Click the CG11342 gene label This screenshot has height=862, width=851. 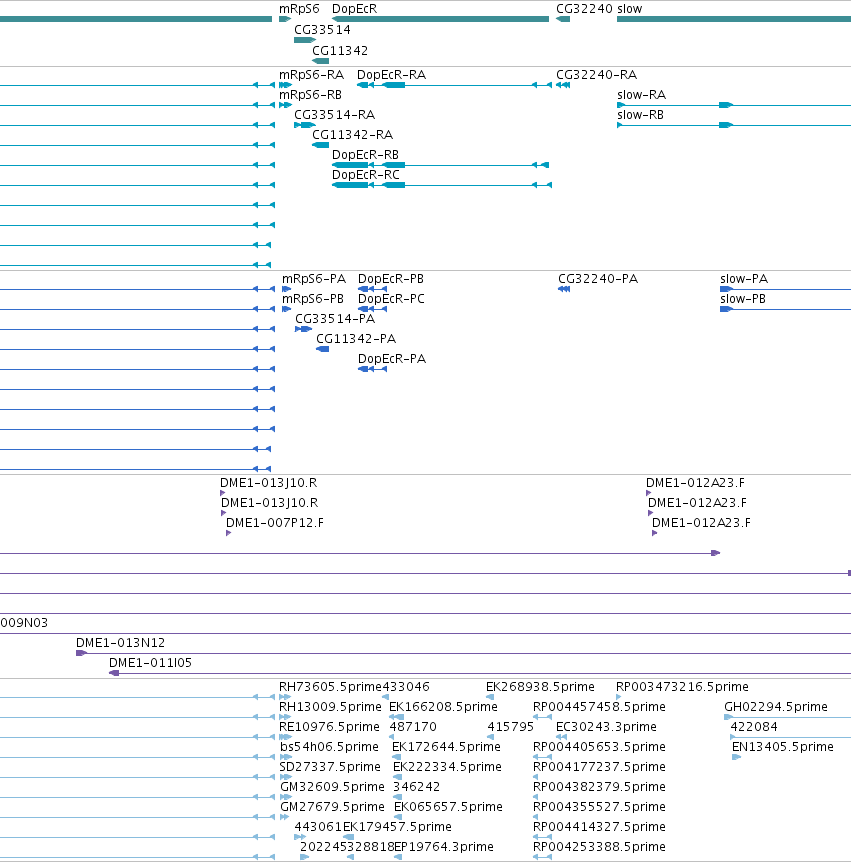point(340,51)
